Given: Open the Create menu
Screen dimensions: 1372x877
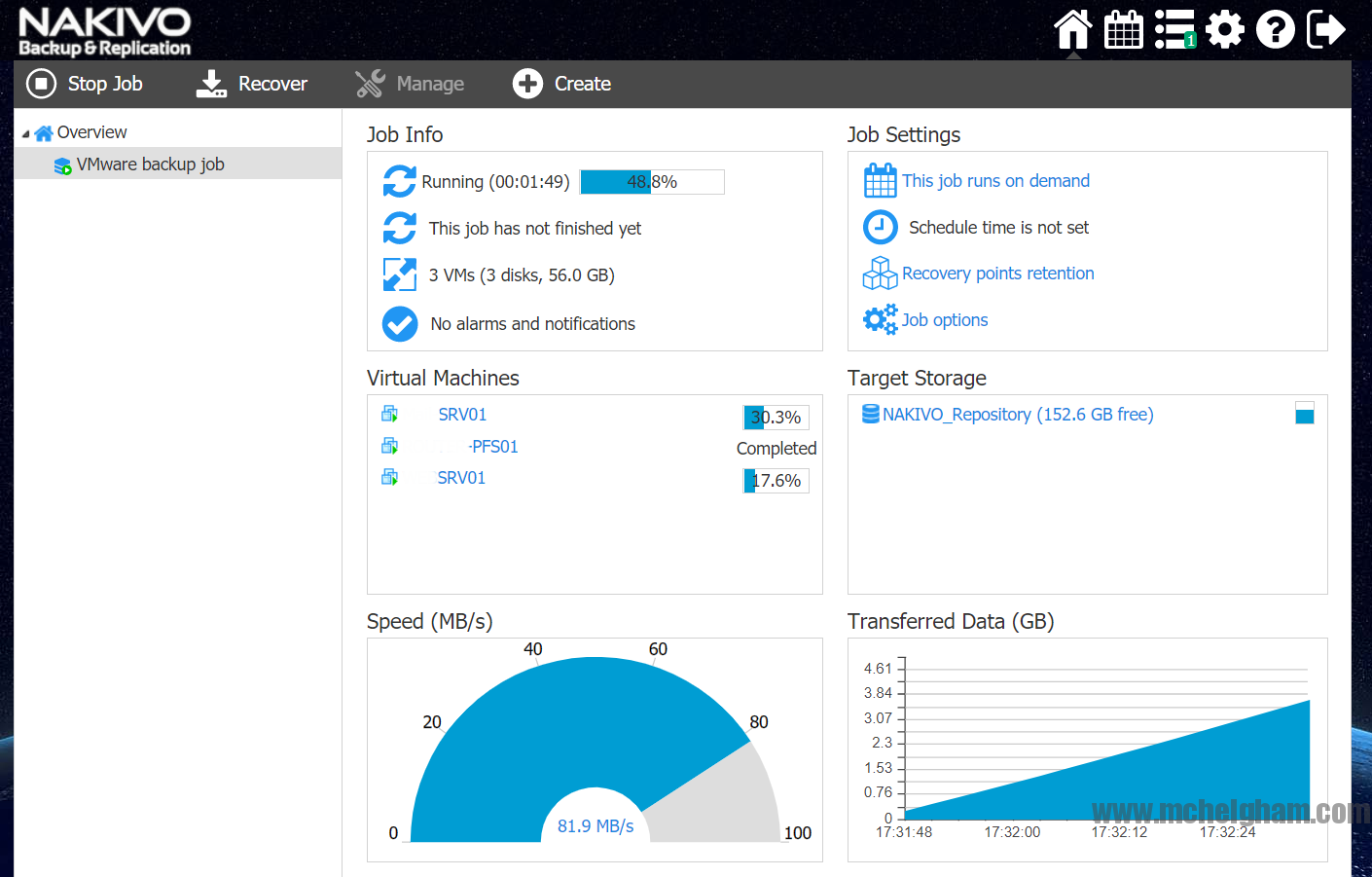Looking at the screenshot, I should click(562, 84).
